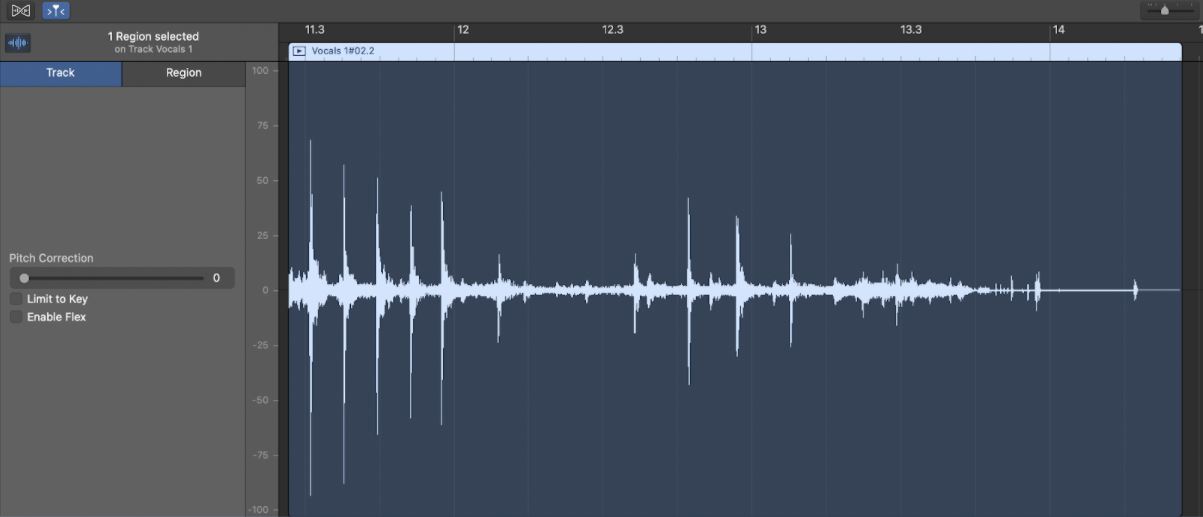Click bar 13 on the ruler
Screen dimensions: 1203x517
[760, 30]
